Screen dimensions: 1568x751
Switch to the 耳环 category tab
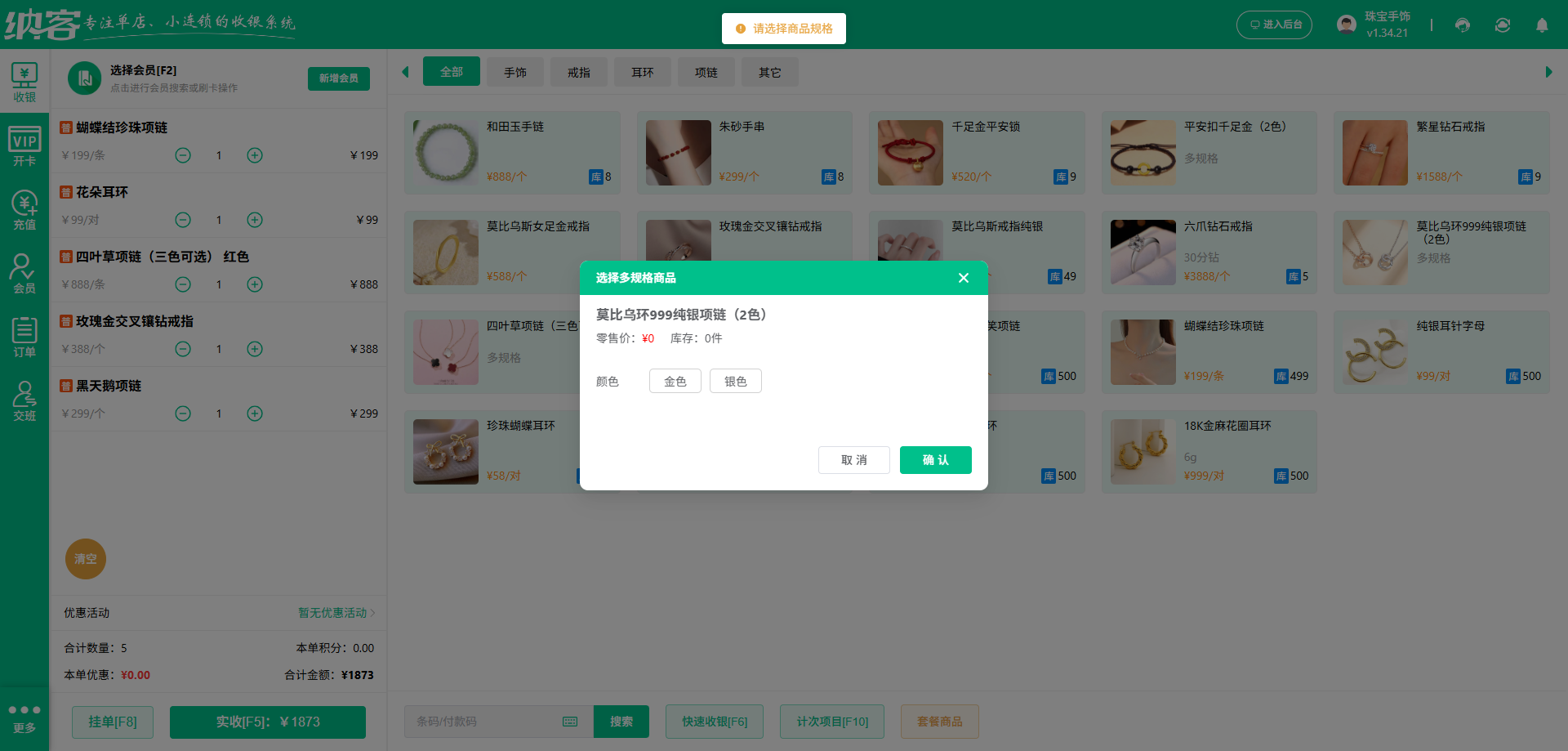point(643,72)
